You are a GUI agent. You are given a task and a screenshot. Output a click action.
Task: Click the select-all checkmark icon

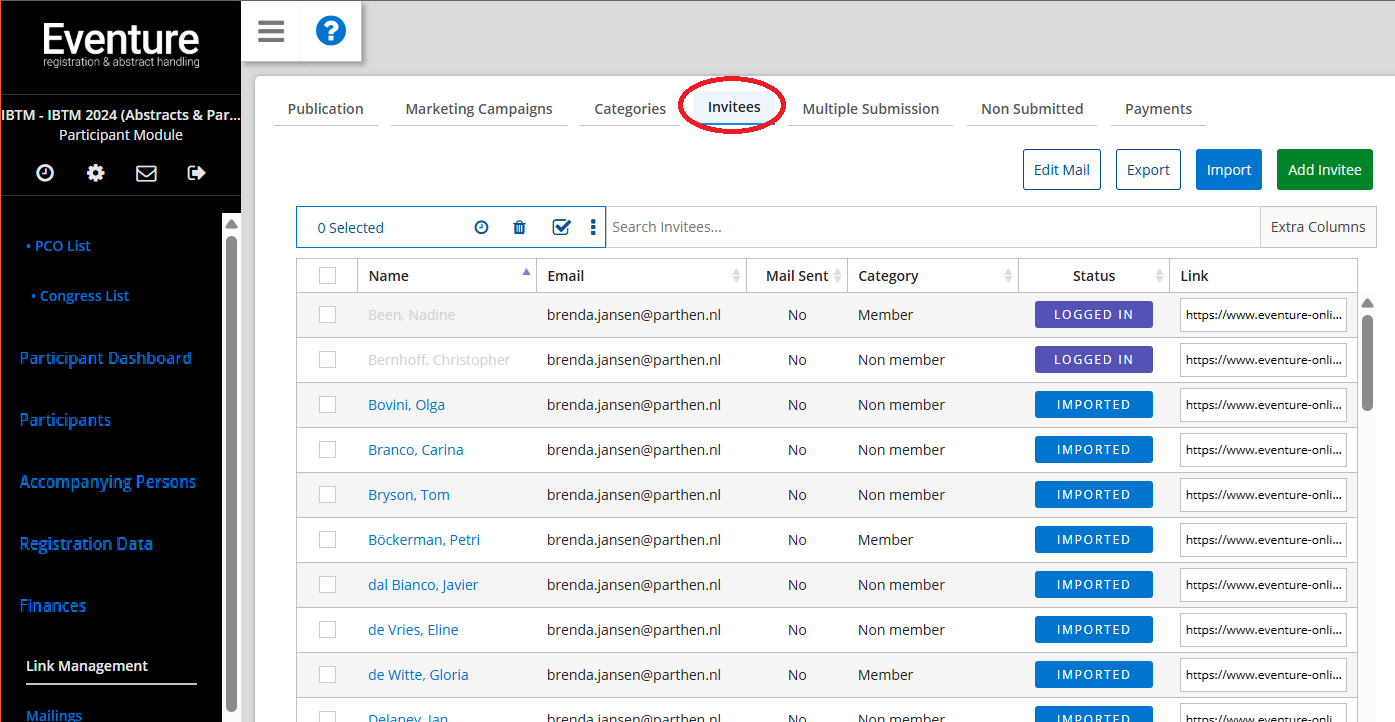pyautogui.click(x=561, y=228)
